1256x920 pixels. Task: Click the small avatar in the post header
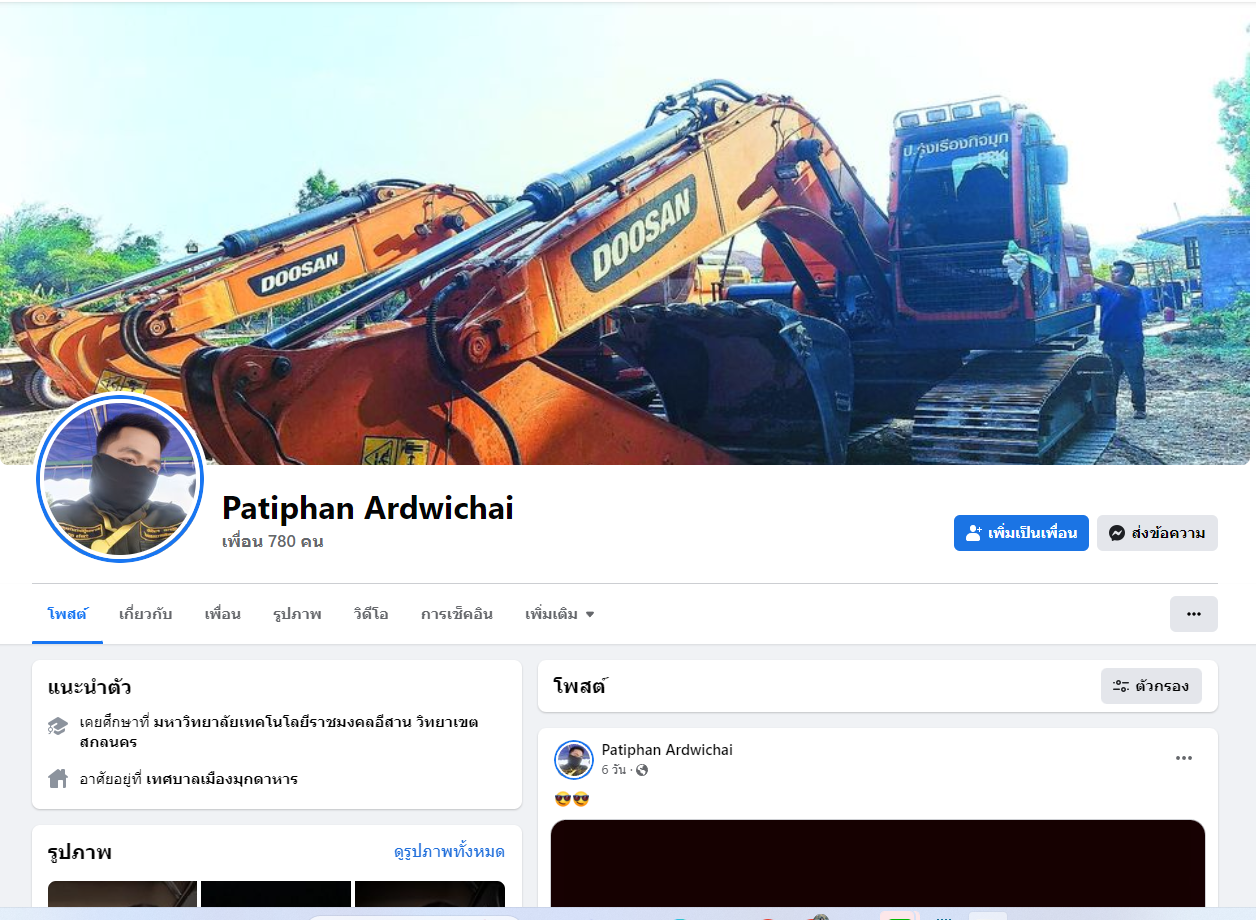coord(574,760)
